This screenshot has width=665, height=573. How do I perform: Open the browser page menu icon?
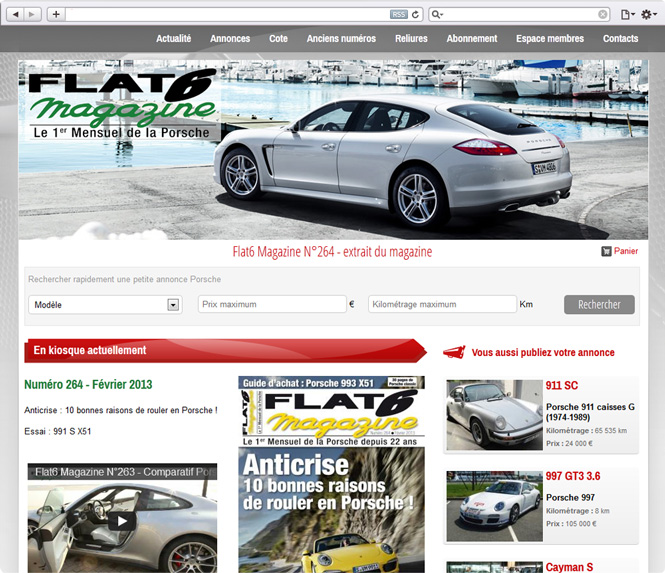[x=627, y=14]
